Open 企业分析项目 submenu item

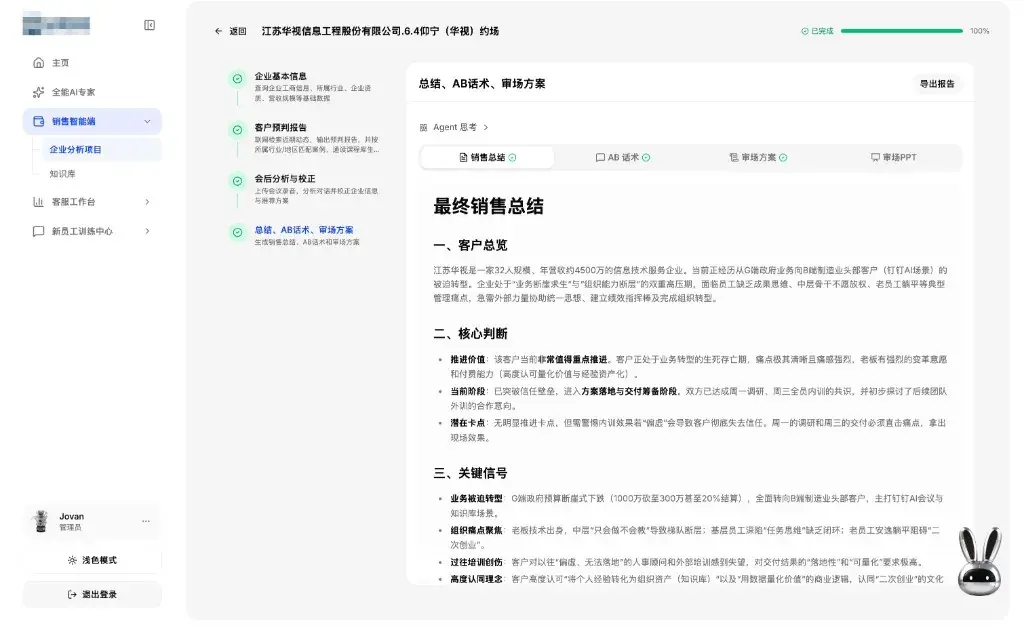pyautogui.click(x=101, y=150)
